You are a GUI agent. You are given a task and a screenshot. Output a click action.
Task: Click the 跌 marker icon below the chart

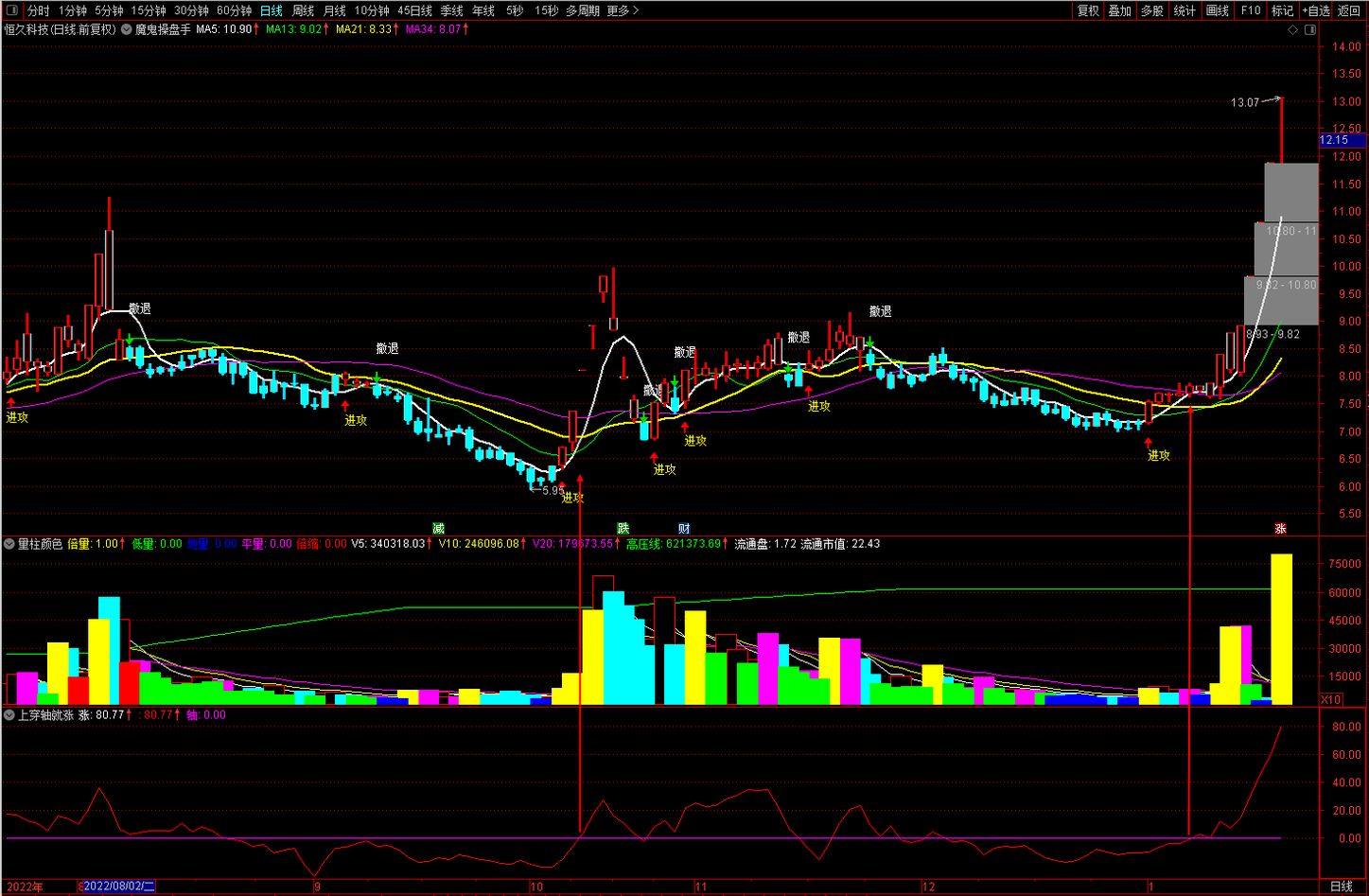pyautogui.click(x=623, y=528)
